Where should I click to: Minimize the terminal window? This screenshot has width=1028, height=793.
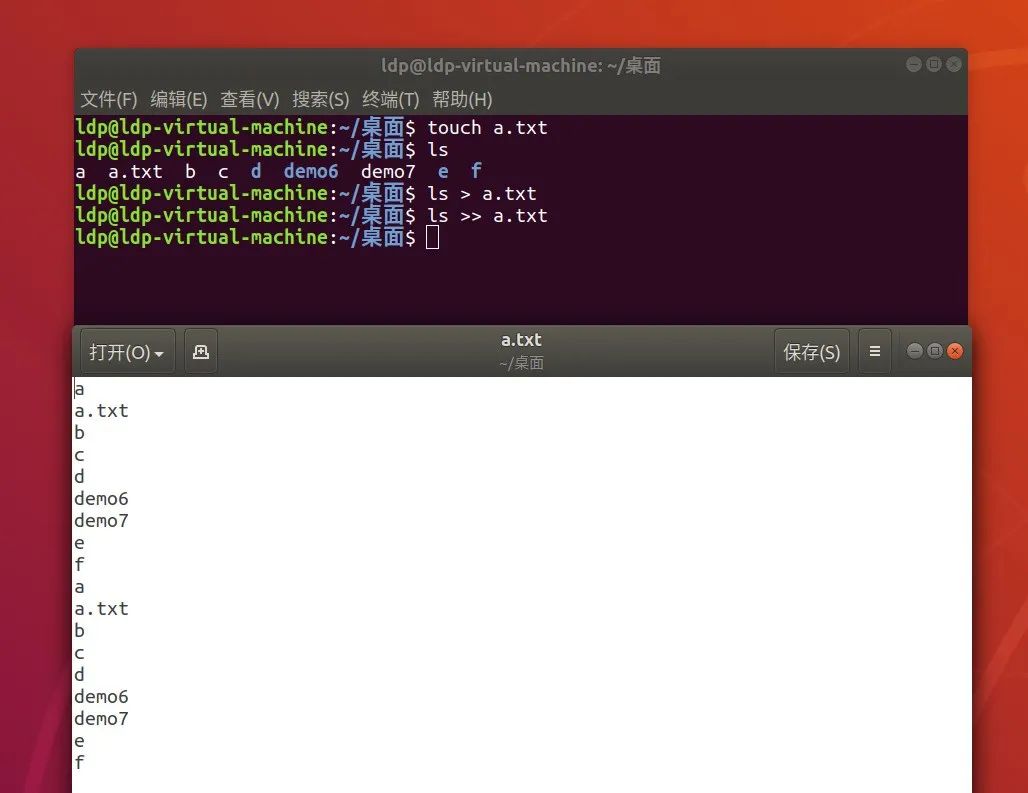click(914, 64)
